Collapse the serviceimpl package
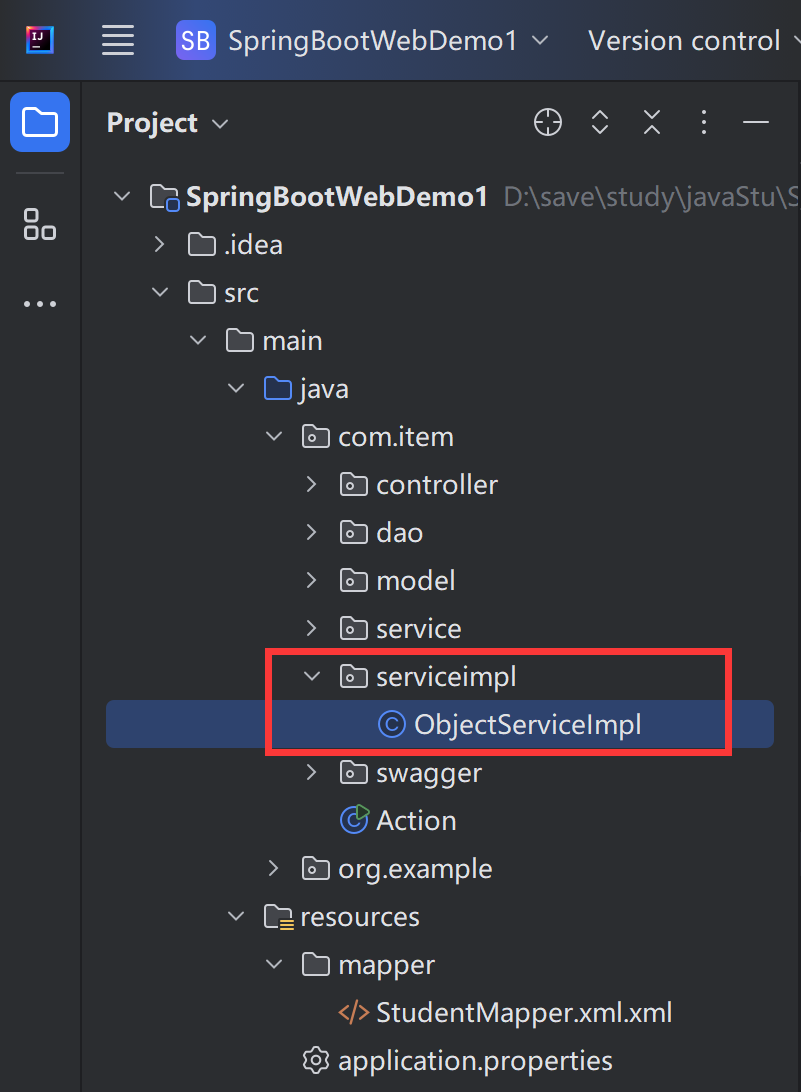This screenshot has height=1092, width=801. coord(312,677)
